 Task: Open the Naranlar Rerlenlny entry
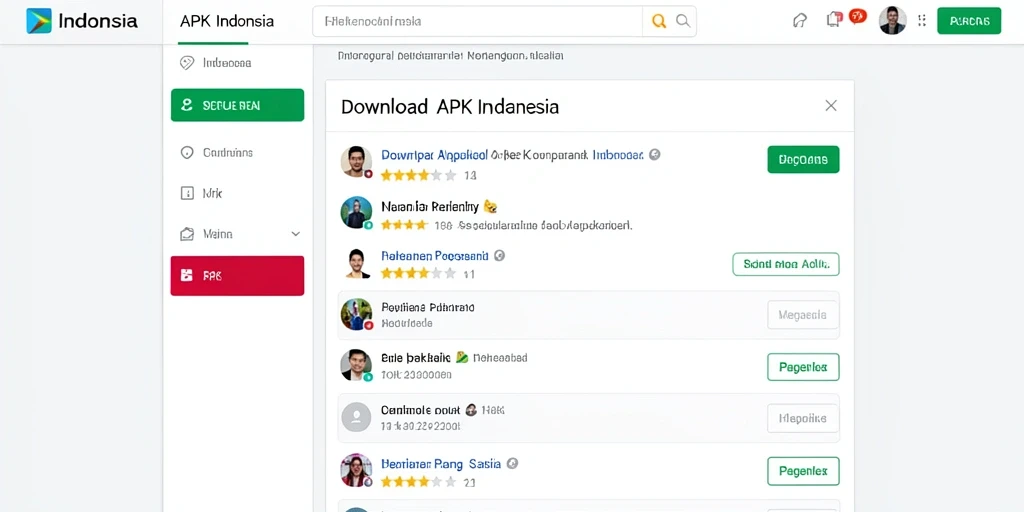point(430,207)
